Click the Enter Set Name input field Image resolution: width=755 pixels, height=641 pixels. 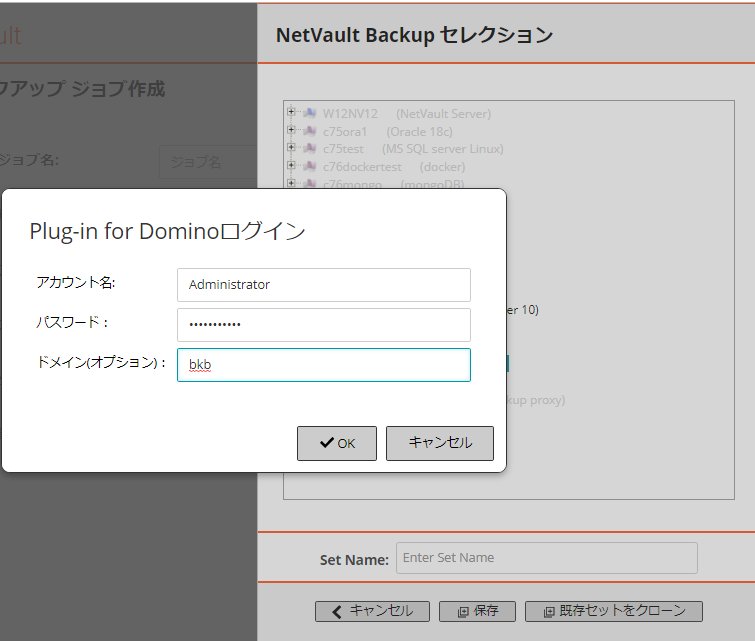(x=547, y=558)
